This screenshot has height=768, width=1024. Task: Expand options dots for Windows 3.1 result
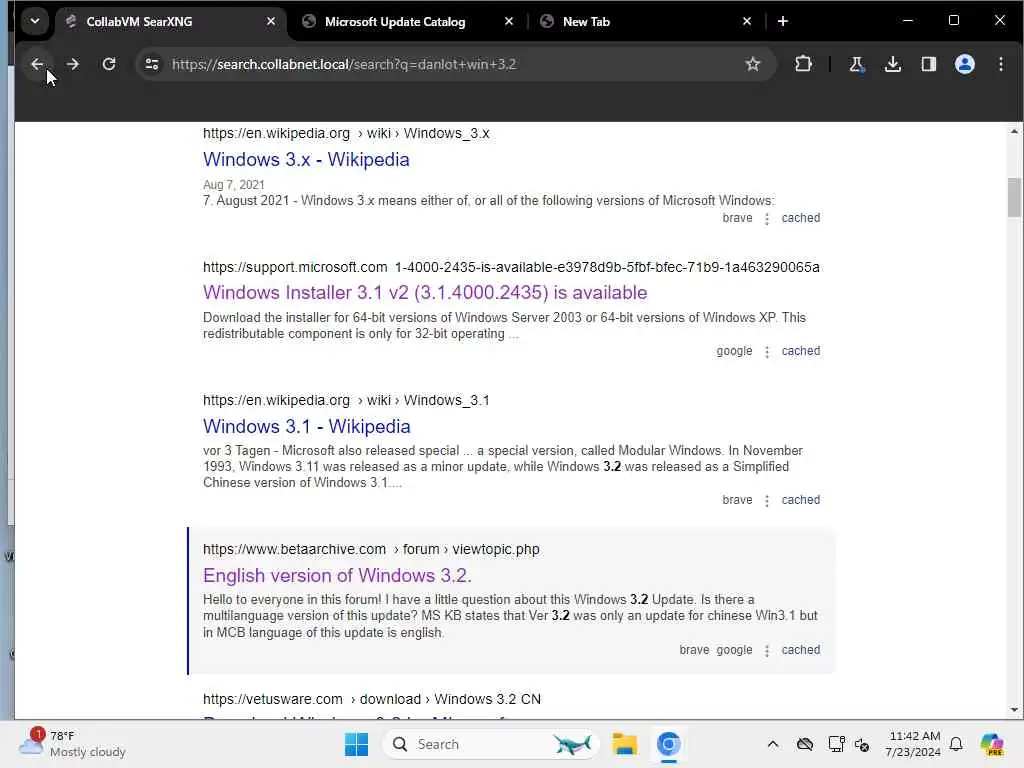click(x=767, y=501)
